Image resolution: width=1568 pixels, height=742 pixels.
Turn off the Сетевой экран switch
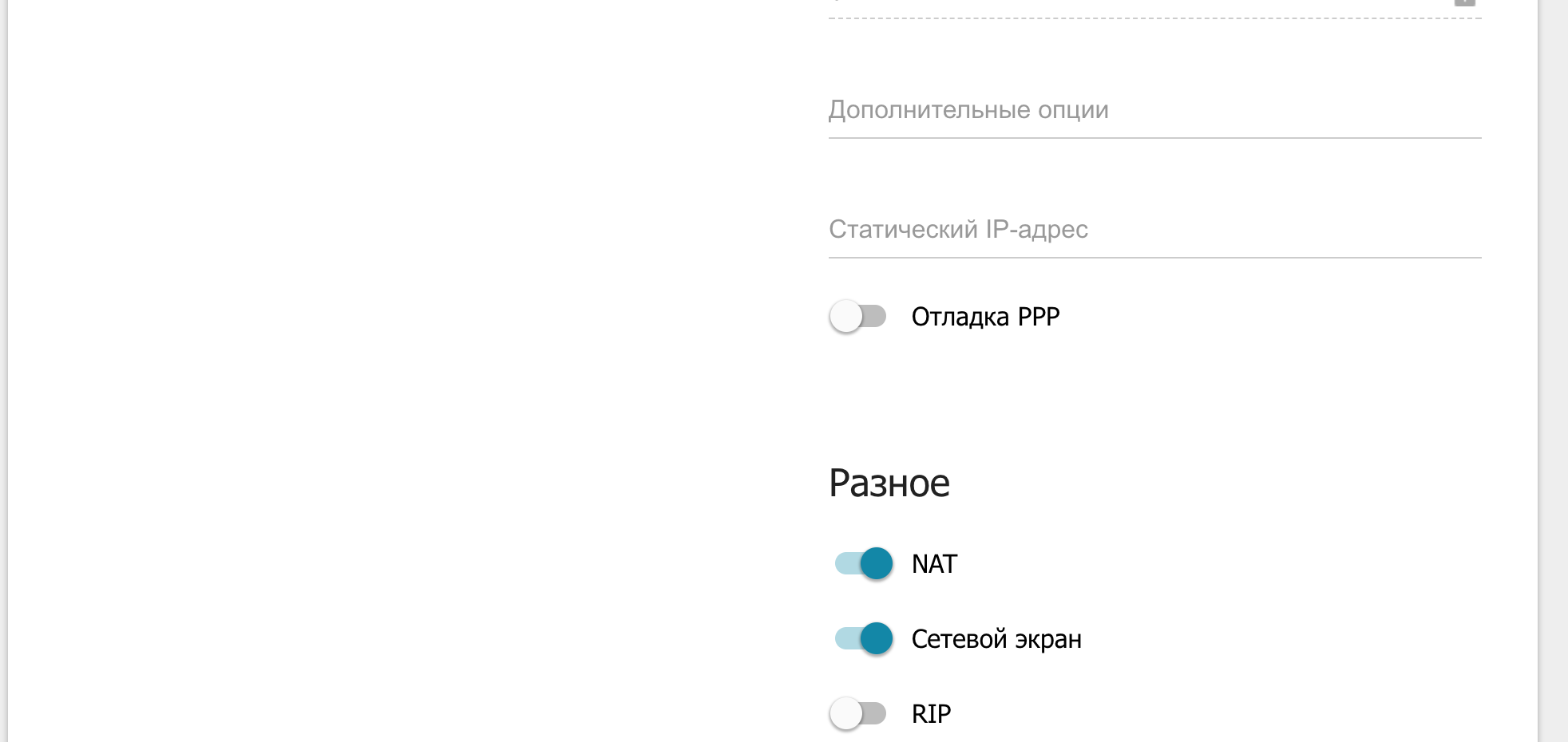(x=864, y=639)
